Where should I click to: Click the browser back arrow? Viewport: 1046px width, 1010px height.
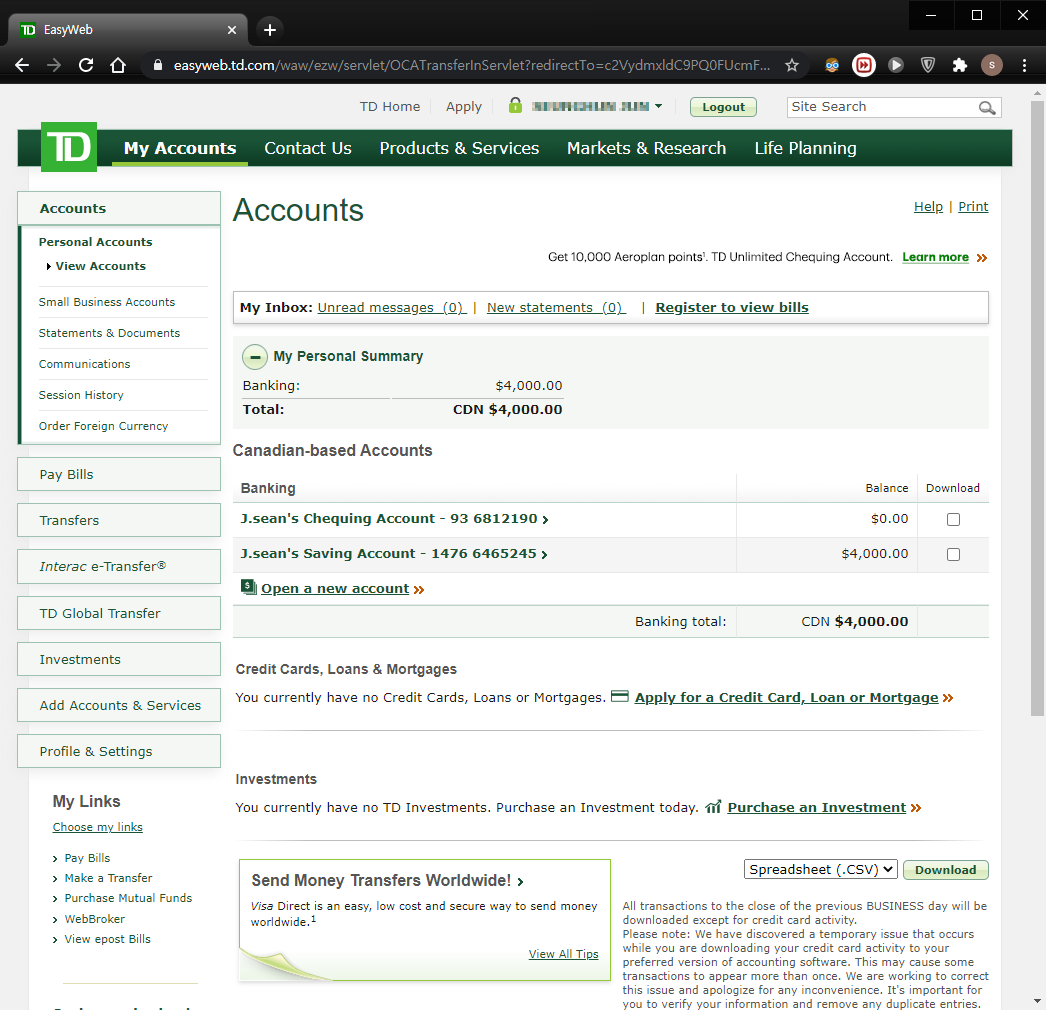(x=22, y=65)
